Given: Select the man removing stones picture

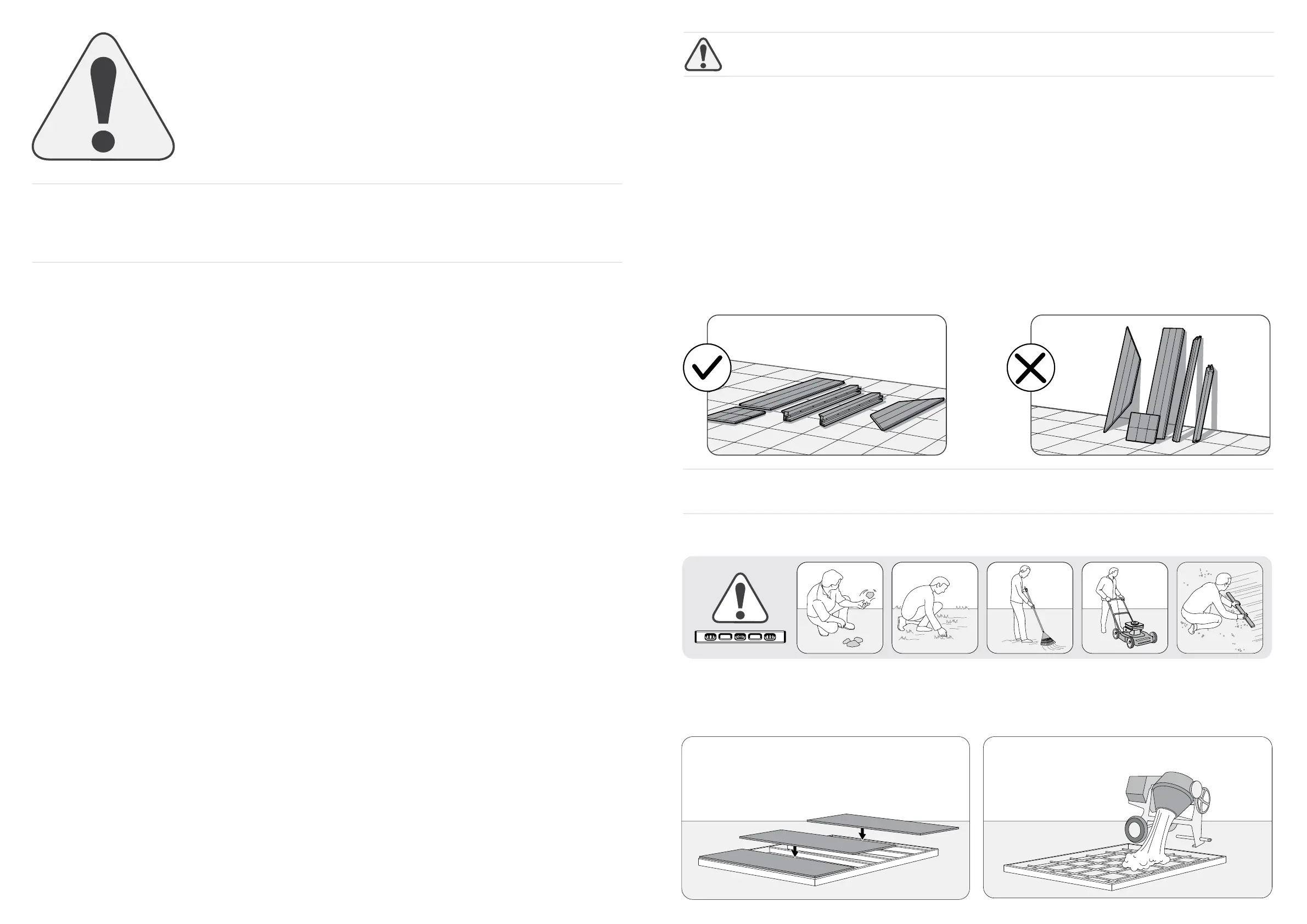Looking at the screenshot, I should point(840,607).
